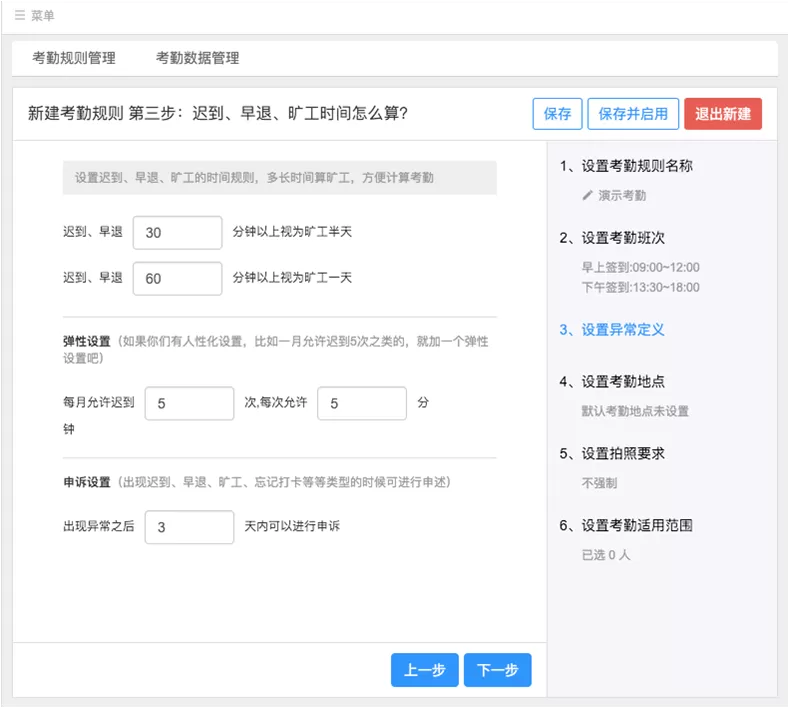Focus the full-day absence field showing 60
This screenshot has height=708, width=789.
pyautogui.click(x=177, y=278)
